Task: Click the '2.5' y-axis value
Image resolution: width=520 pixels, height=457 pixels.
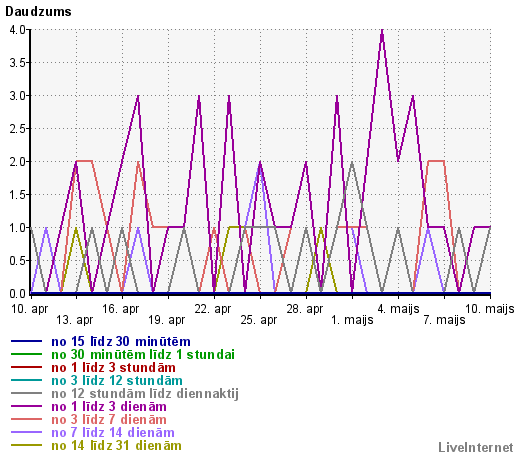Action: [x=18, y=129]
